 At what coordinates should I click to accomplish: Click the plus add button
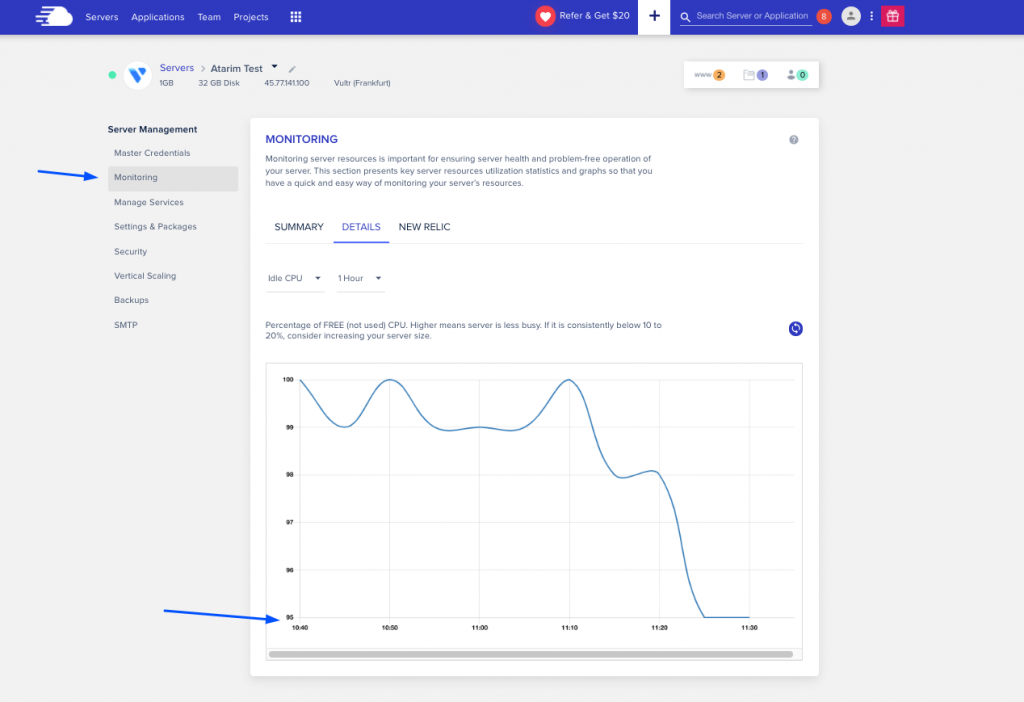[x=654, y=16]
